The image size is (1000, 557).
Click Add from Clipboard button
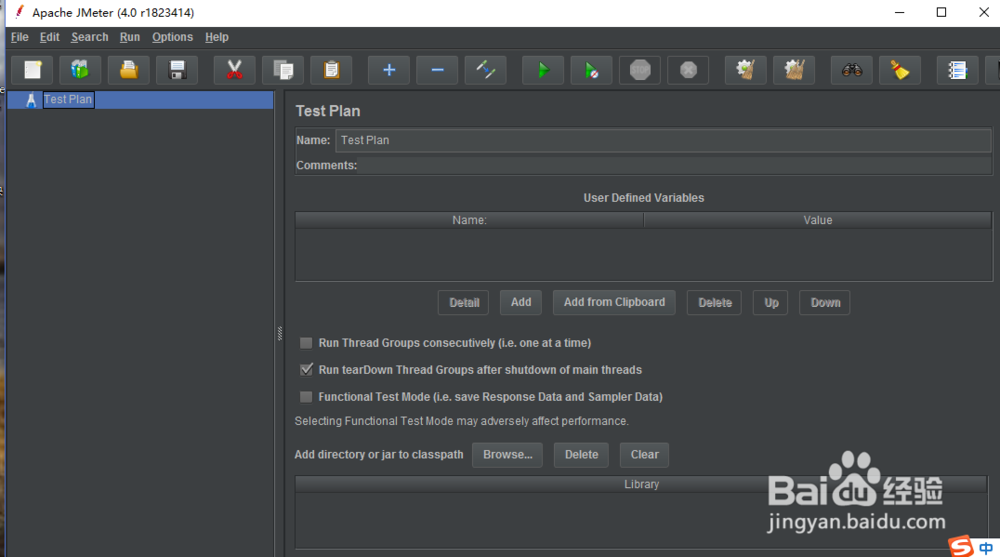point(614,302)
